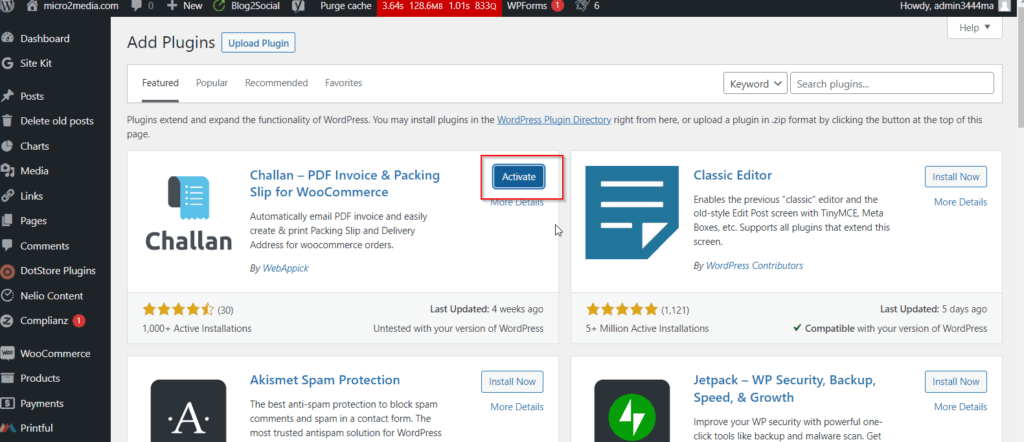Click 'Last Updated: 5 days ago' text
Viewport: 1024px width, 442px height.
coord(933,309)
